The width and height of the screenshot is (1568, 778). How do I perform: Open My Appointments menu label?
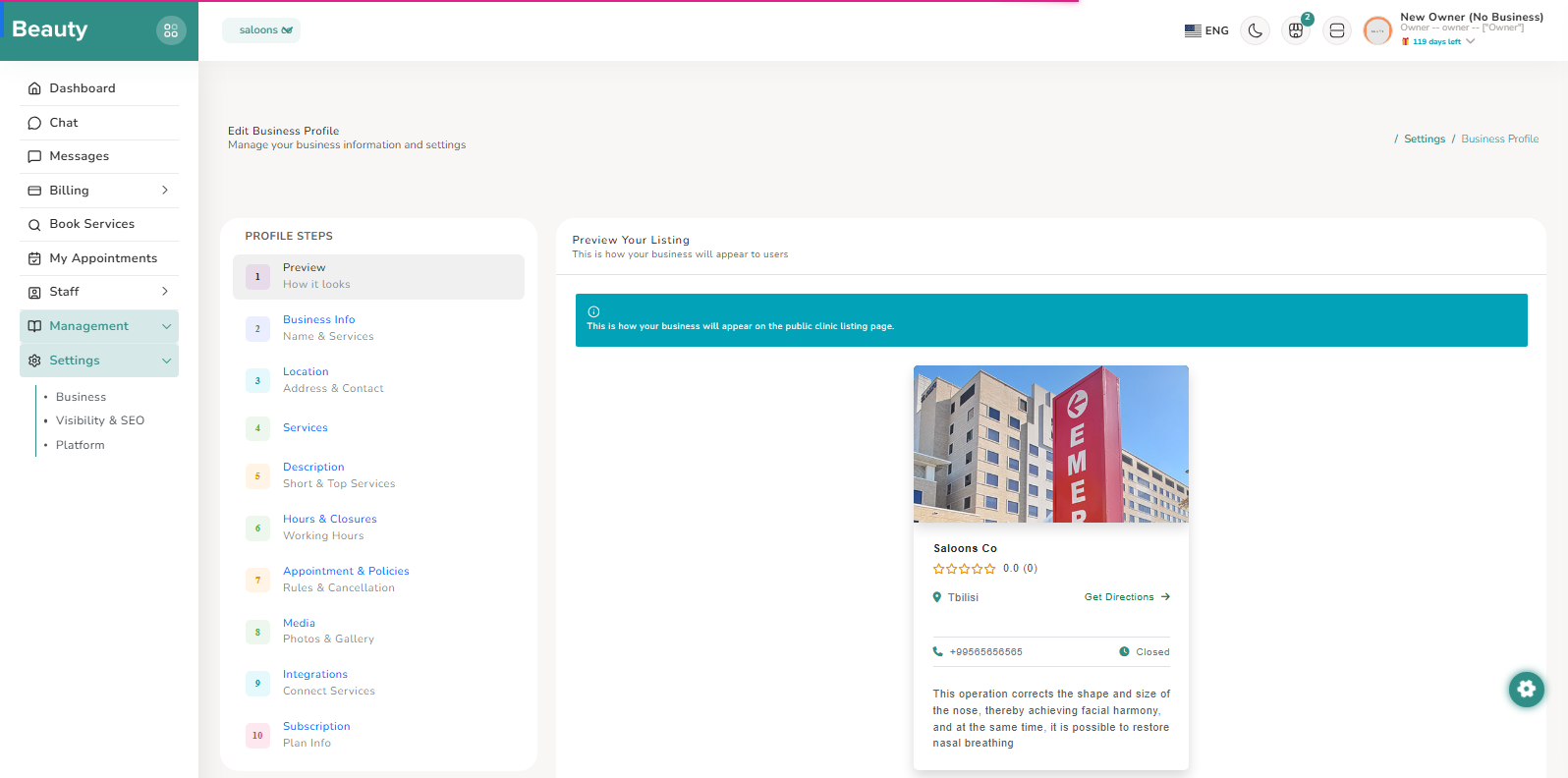[x=103, y=258]
